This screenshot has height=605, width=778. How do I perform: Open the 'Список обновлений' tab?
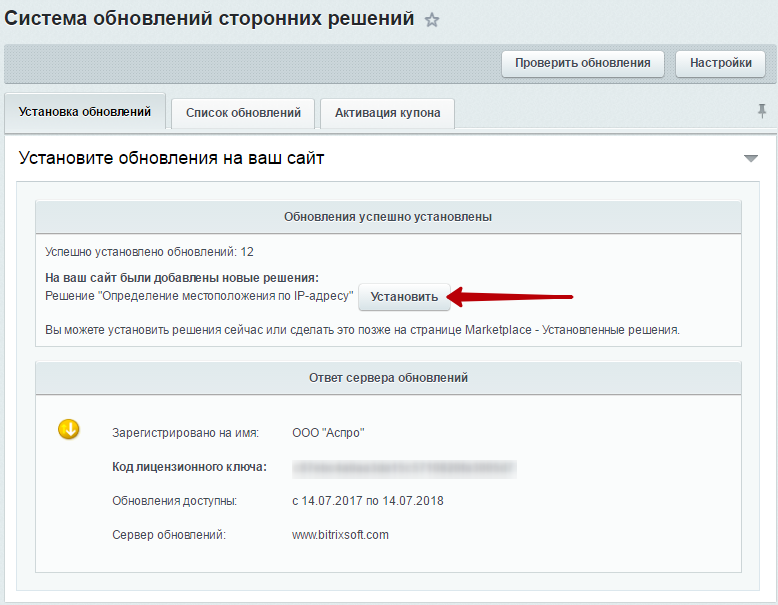coord(243,113)
